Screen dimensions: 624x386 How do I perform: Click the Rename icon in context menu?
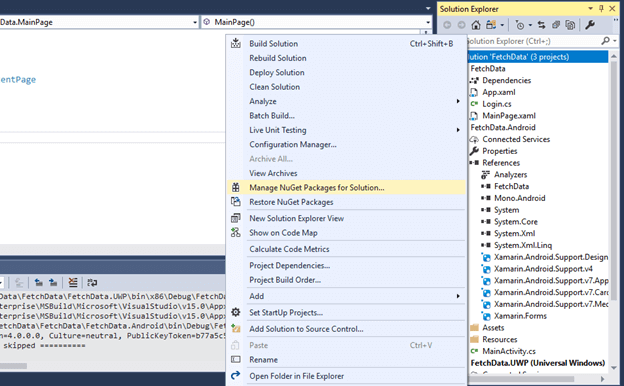point(236,359)
